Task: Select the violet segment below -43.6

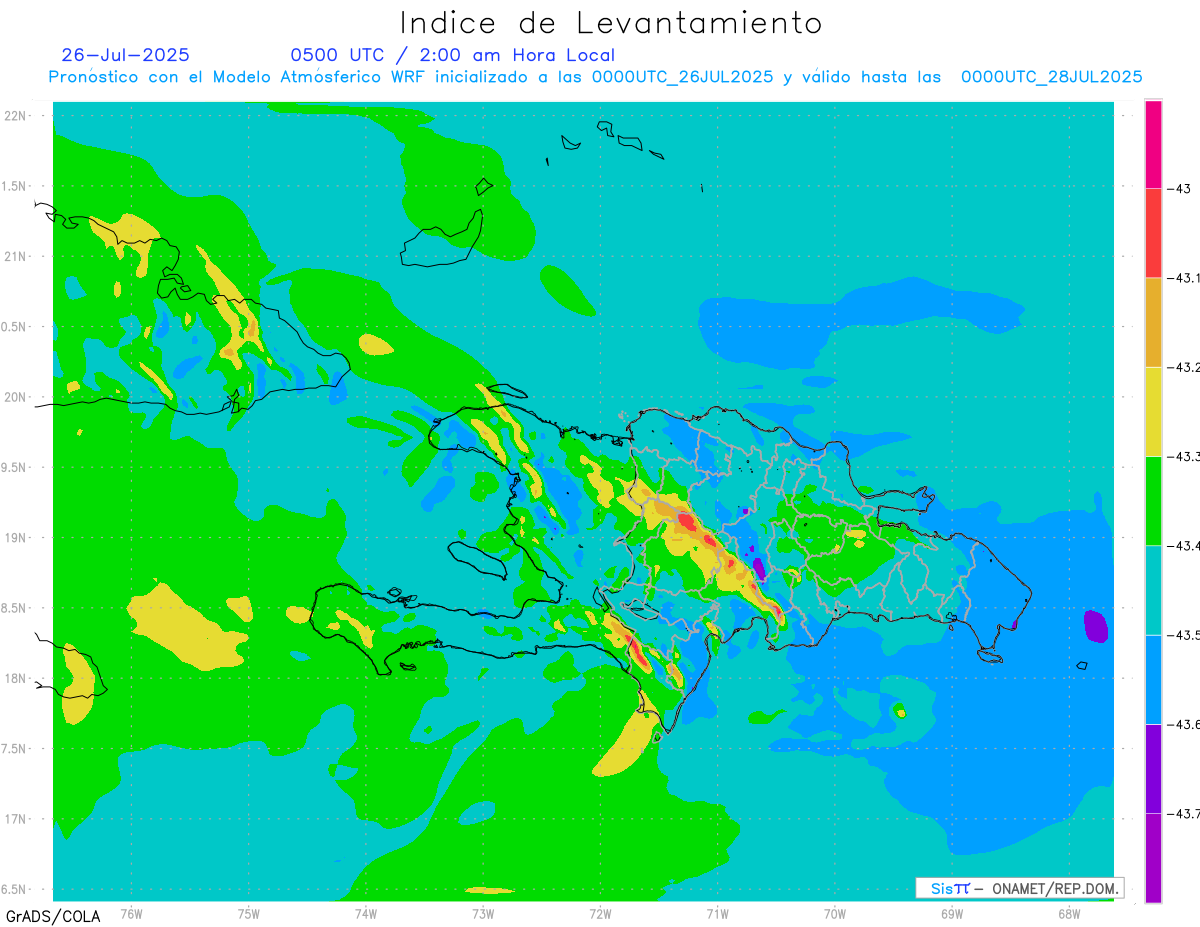Action: coord(1153,768)
